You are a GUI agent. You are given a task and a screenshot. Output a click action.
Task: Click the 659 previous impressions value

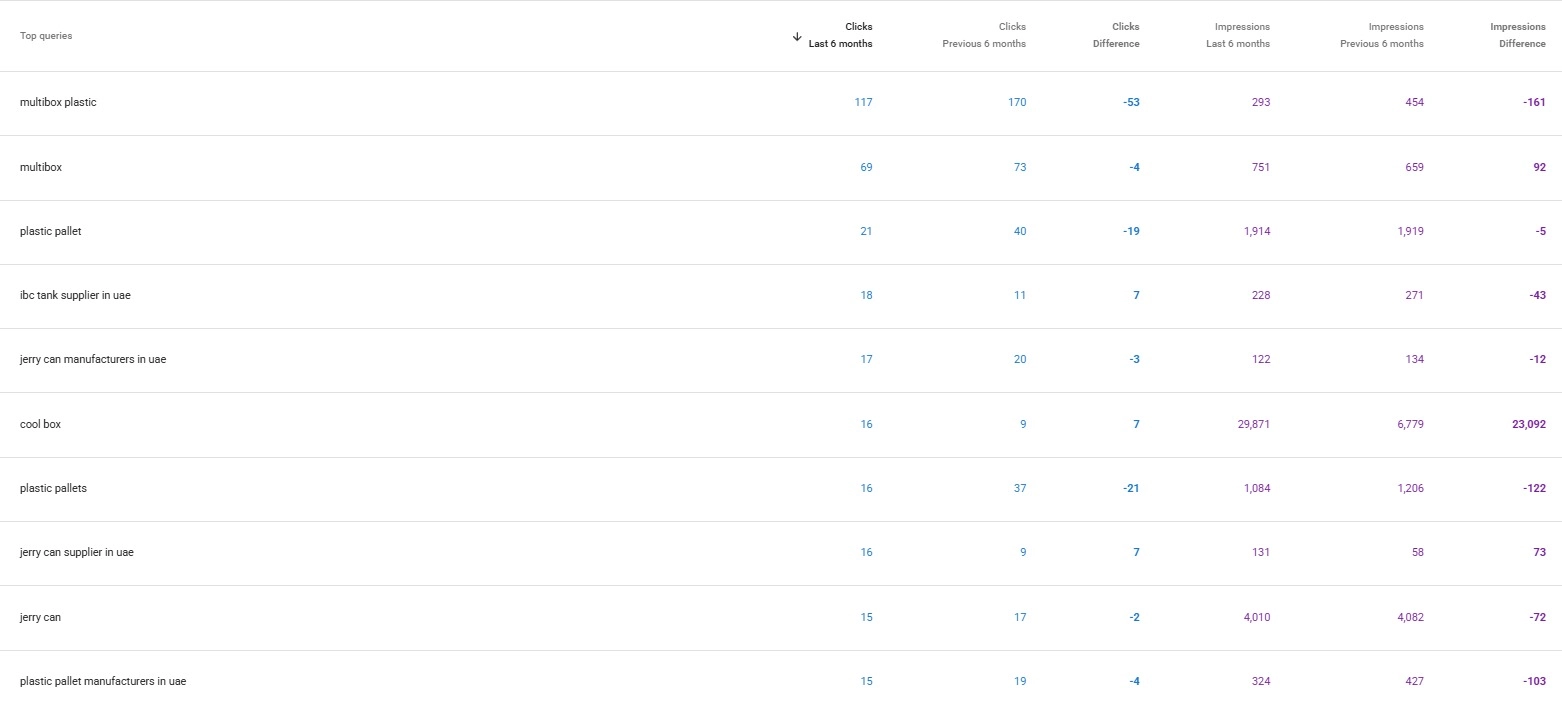coord(1414,167)
